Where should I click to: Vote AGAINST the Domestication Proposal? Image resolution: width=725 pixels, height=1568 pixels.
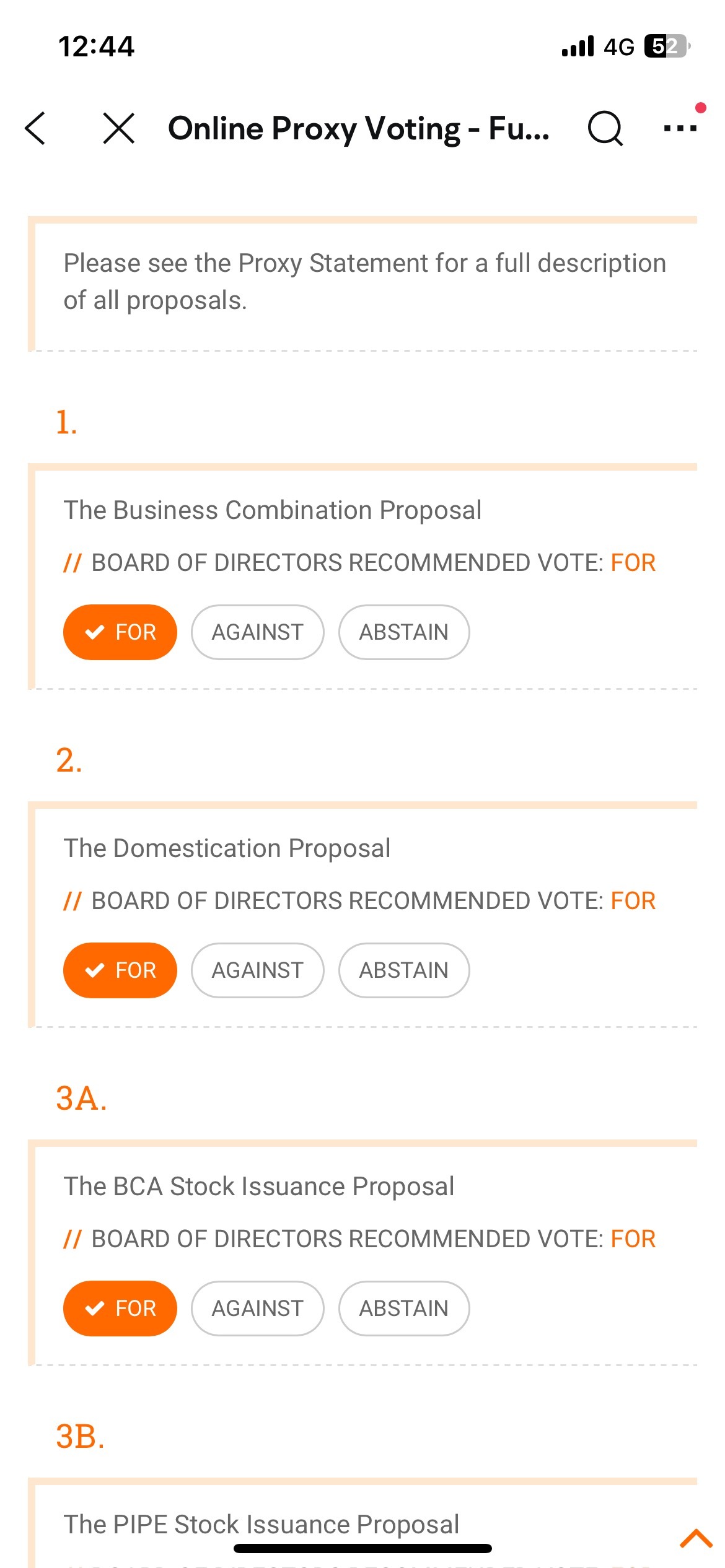[257, 970]
